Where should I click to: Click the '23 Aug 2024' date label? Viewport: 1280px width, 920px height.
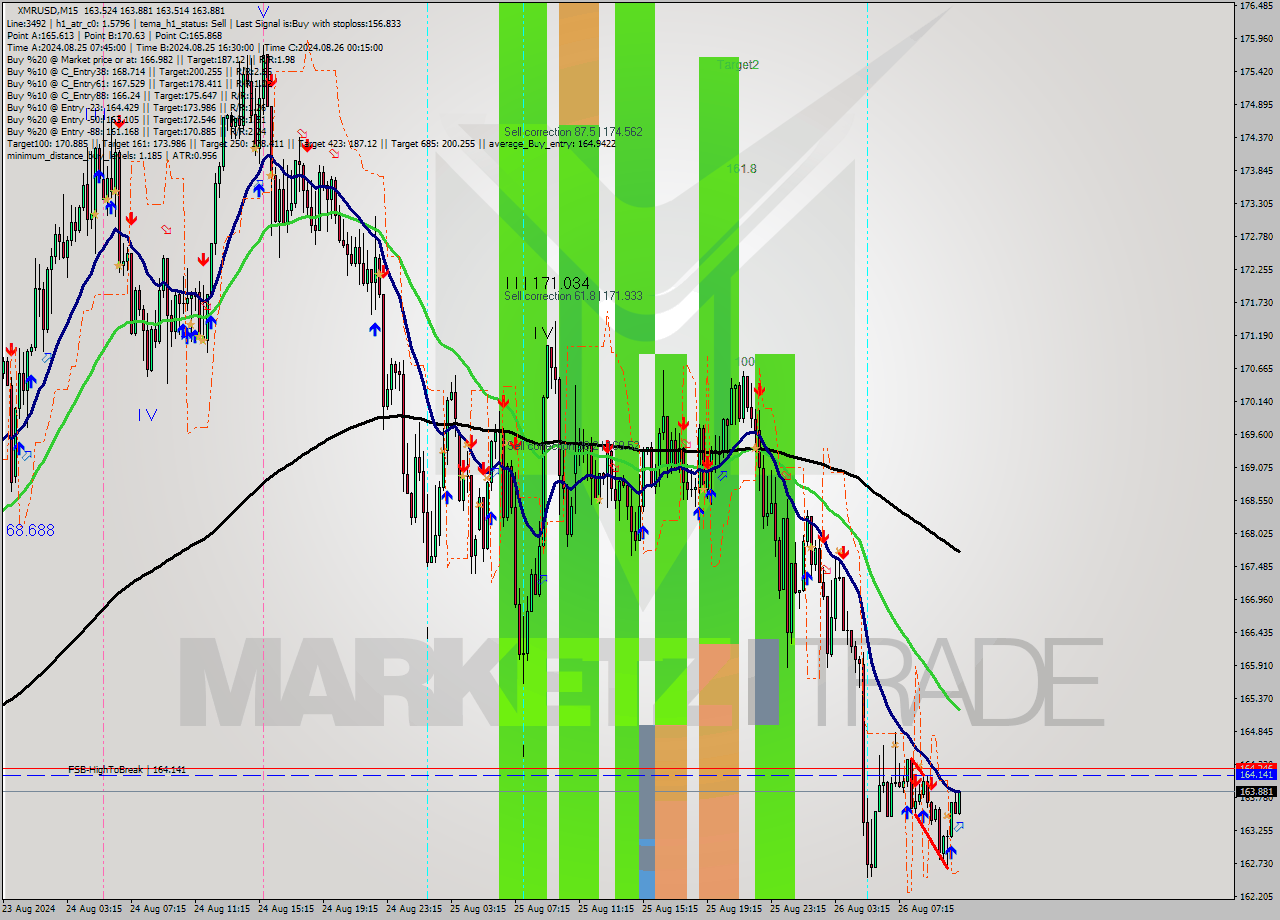[x=29, y=909]
